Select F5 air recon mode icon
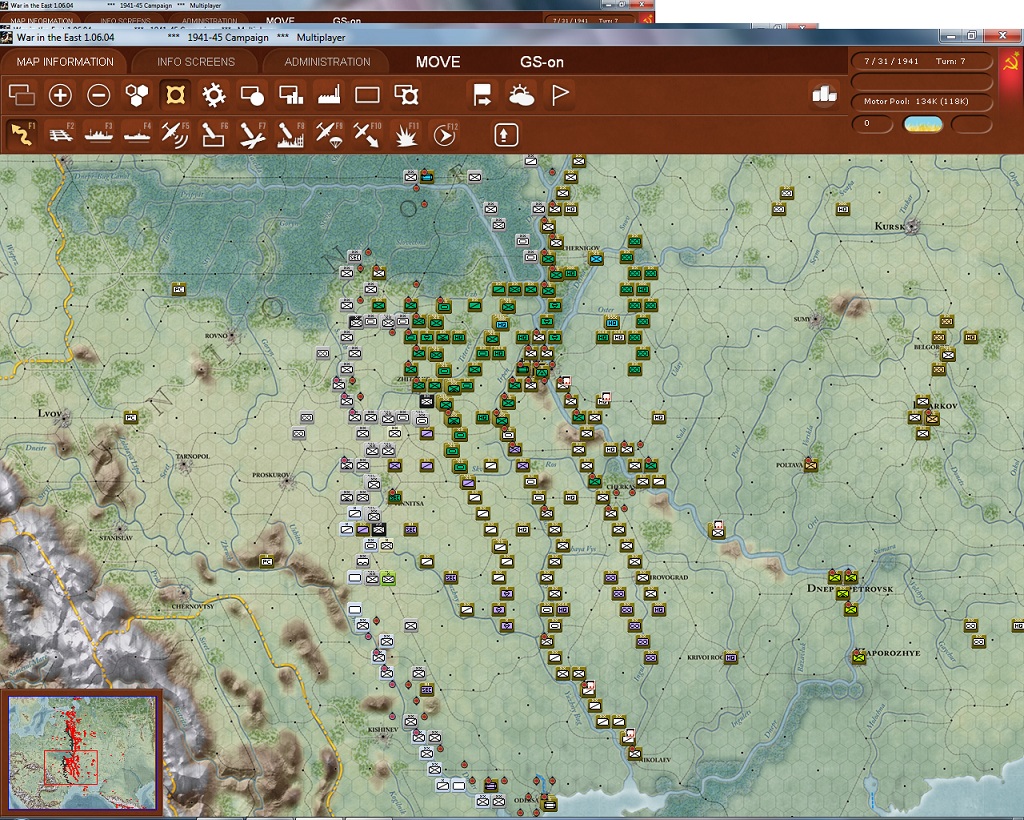The image size is (1024, 820). pyautogui.click(x=175, y=134)
